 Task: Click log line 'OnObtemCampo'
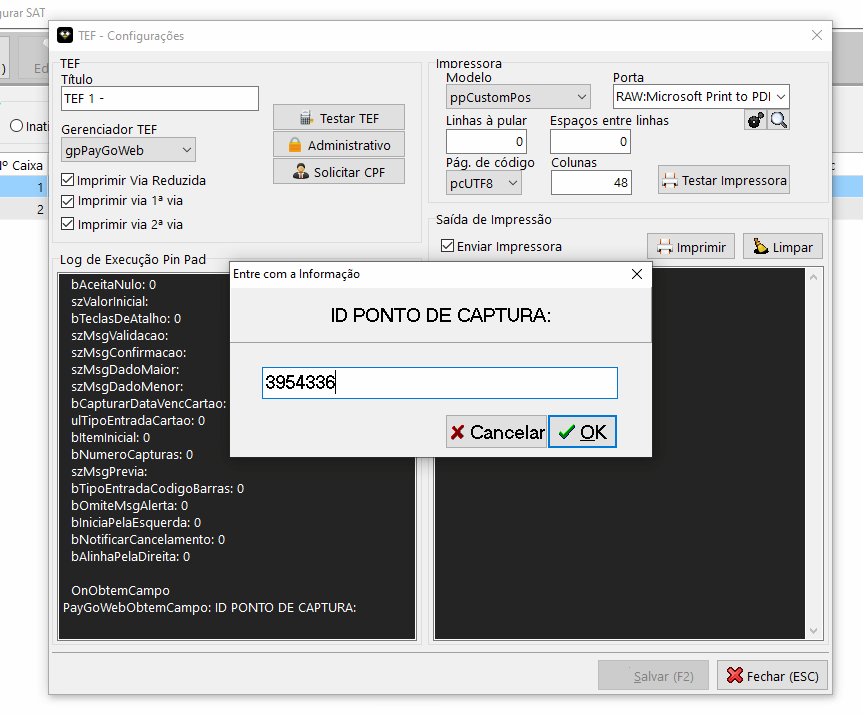click(x=121, y=591)
